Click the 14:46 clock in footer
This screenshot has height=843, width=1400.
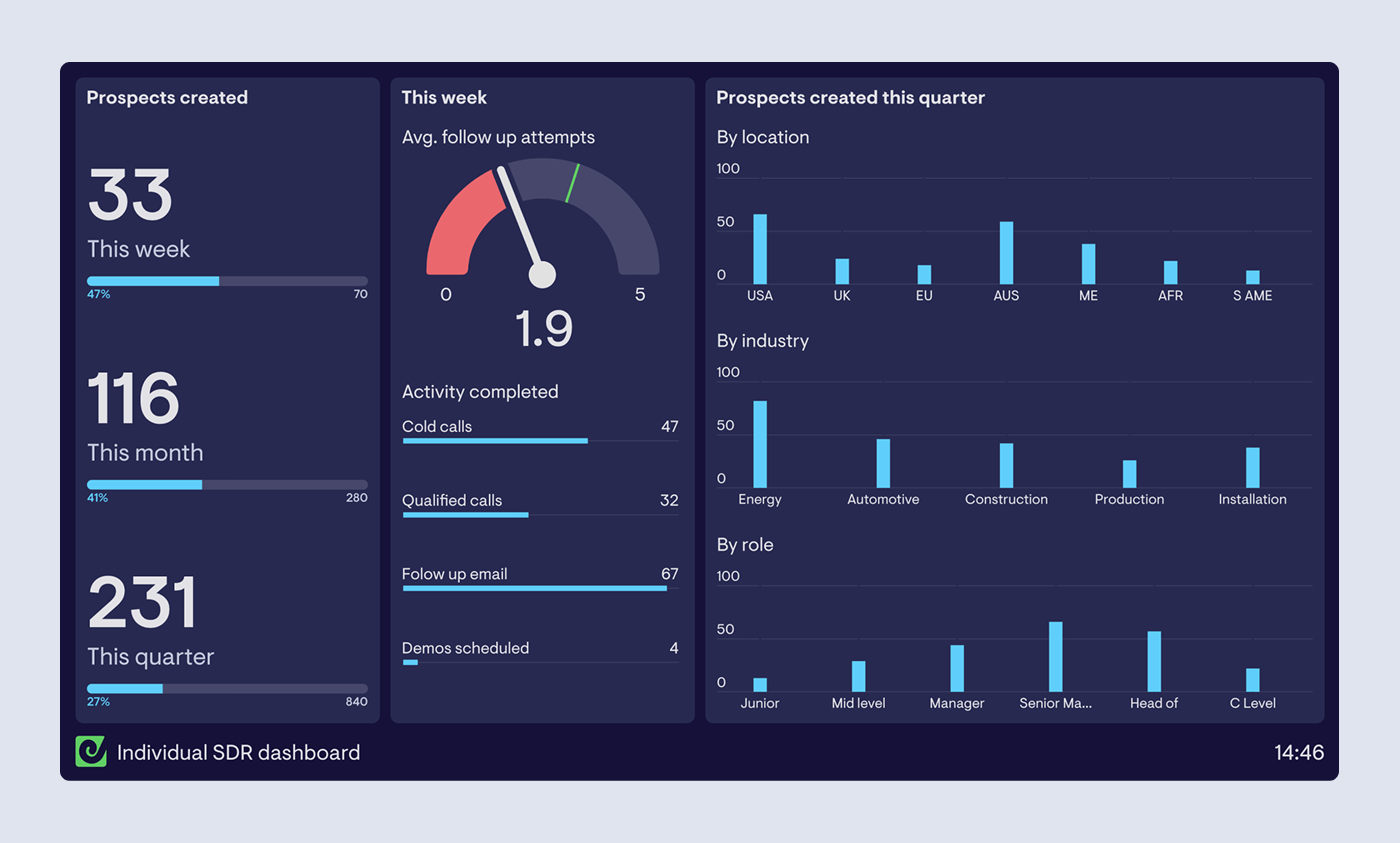tap(1299, 753)
